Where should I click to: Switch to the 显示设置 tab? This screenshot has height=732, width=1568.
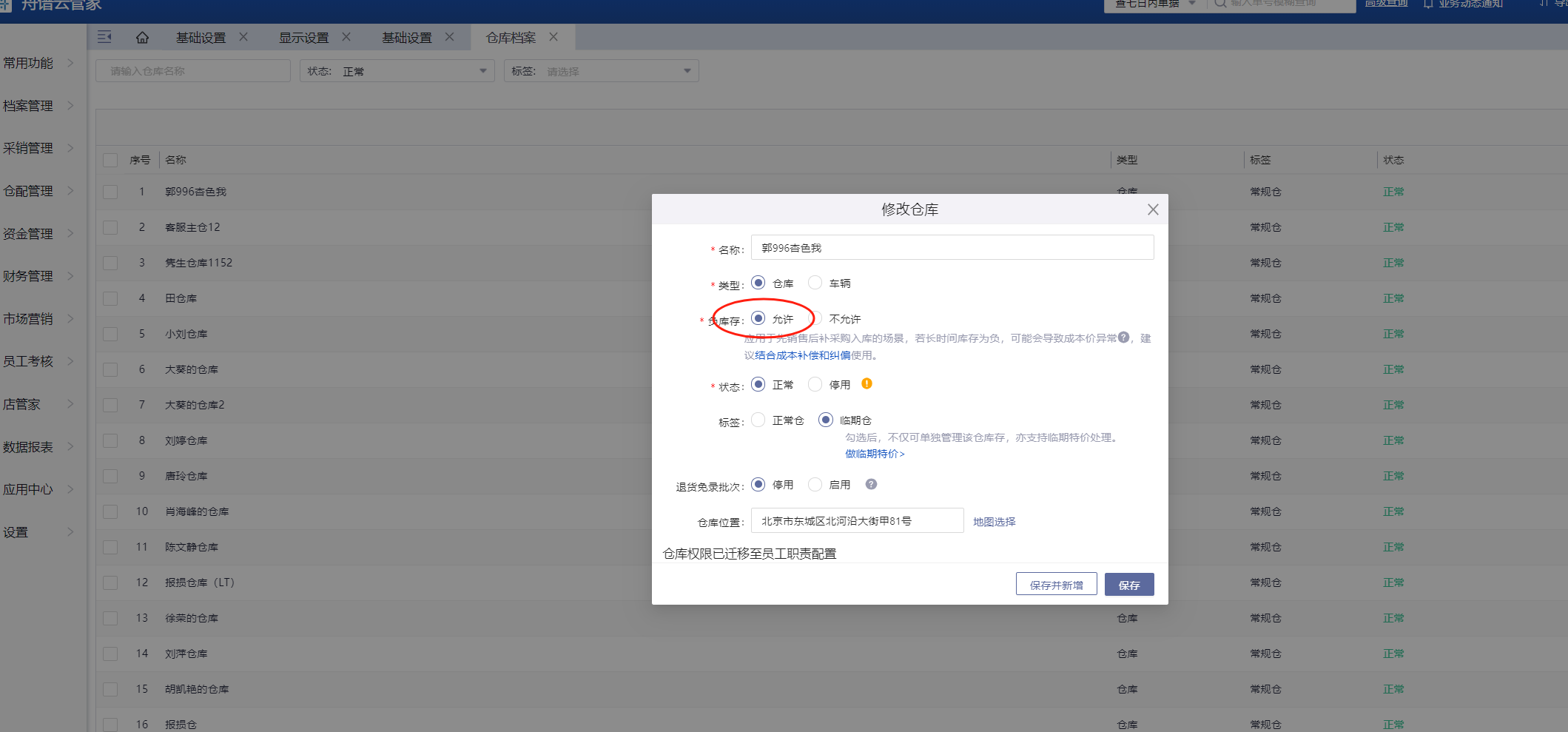pos(303,38)
